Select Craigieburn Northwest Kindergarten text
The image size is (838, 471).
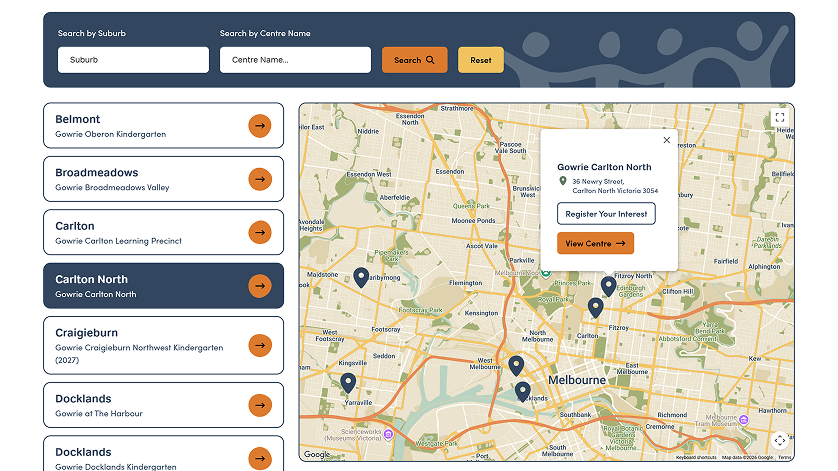tap(139, 353)
